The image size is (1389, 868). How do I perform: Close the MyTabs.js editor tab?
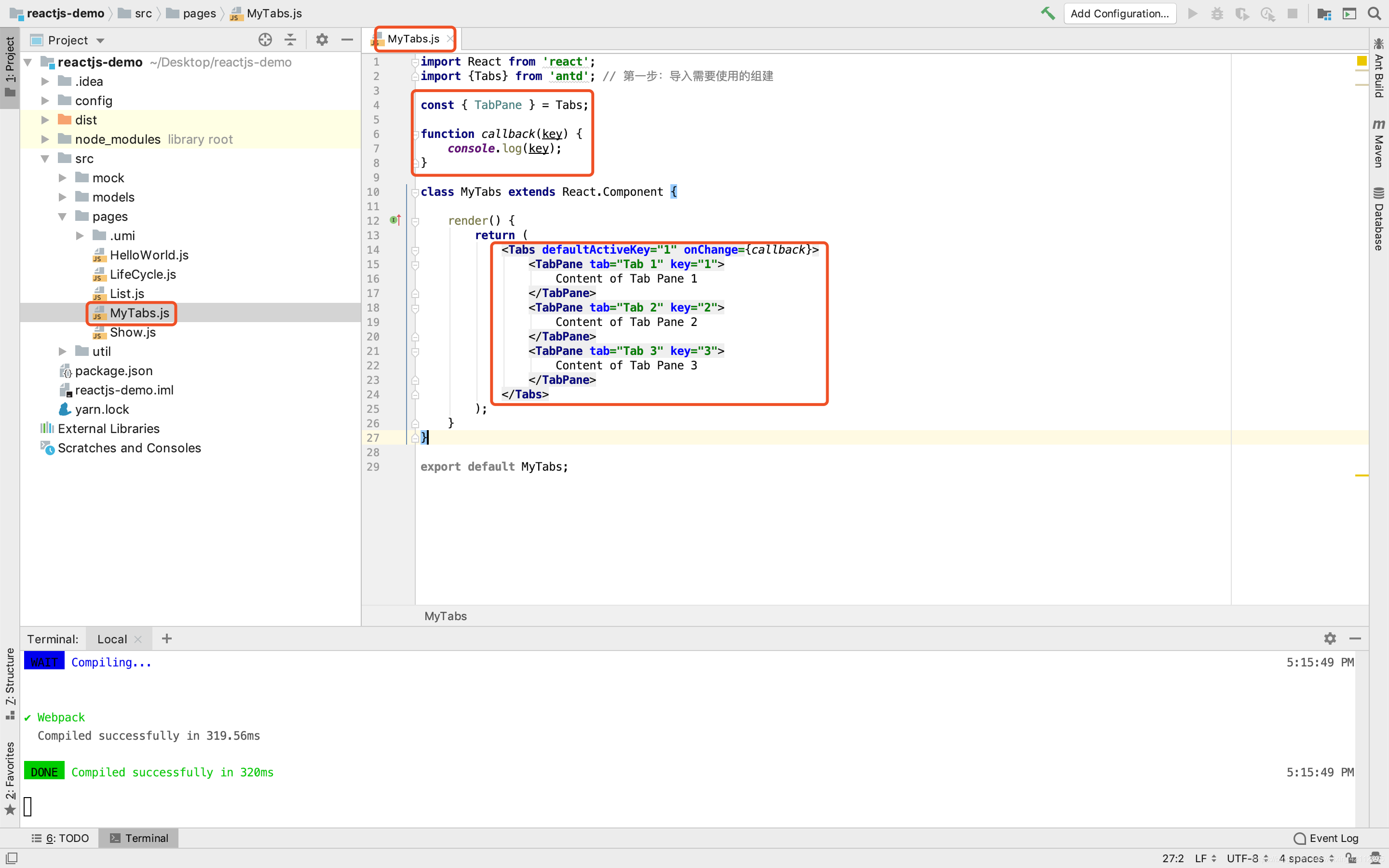449,39
